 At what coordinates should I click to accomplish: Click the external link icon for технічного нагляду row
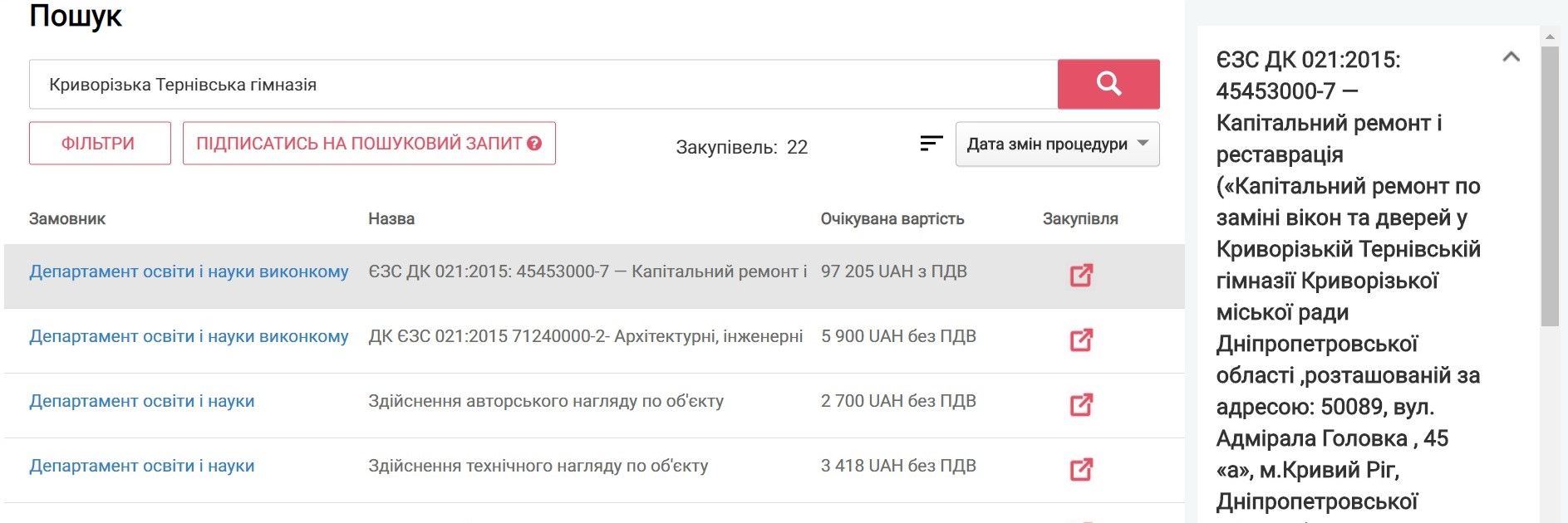(1081, 469)
